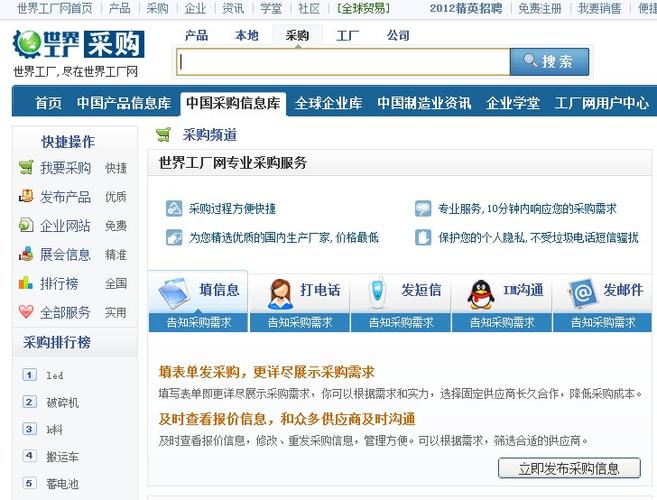
Task: Click the 立即发布采购信息 button
Action: [x=569, y=468]
